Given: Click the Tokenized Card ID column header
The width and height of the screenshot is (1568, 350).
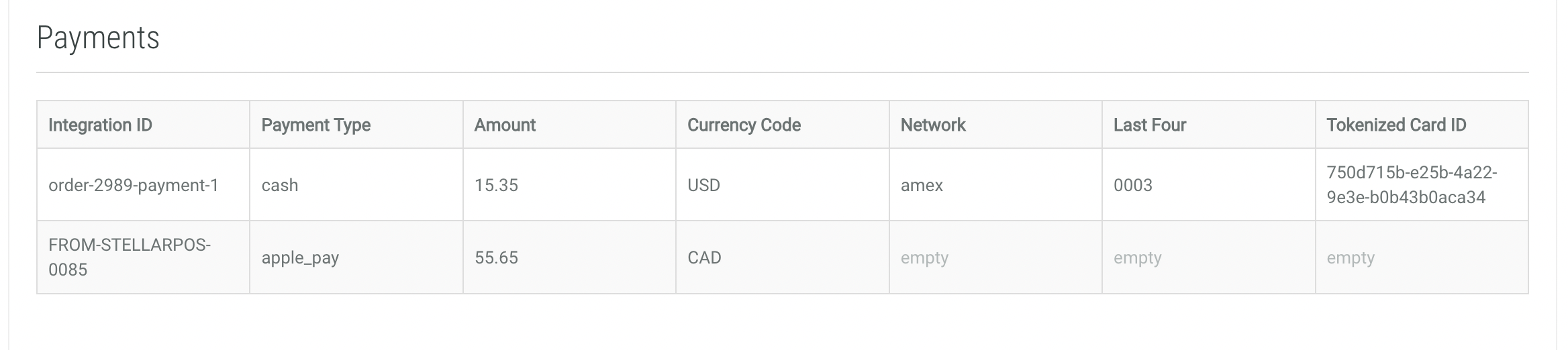Looking at the screenshot, I should 1395,125.
